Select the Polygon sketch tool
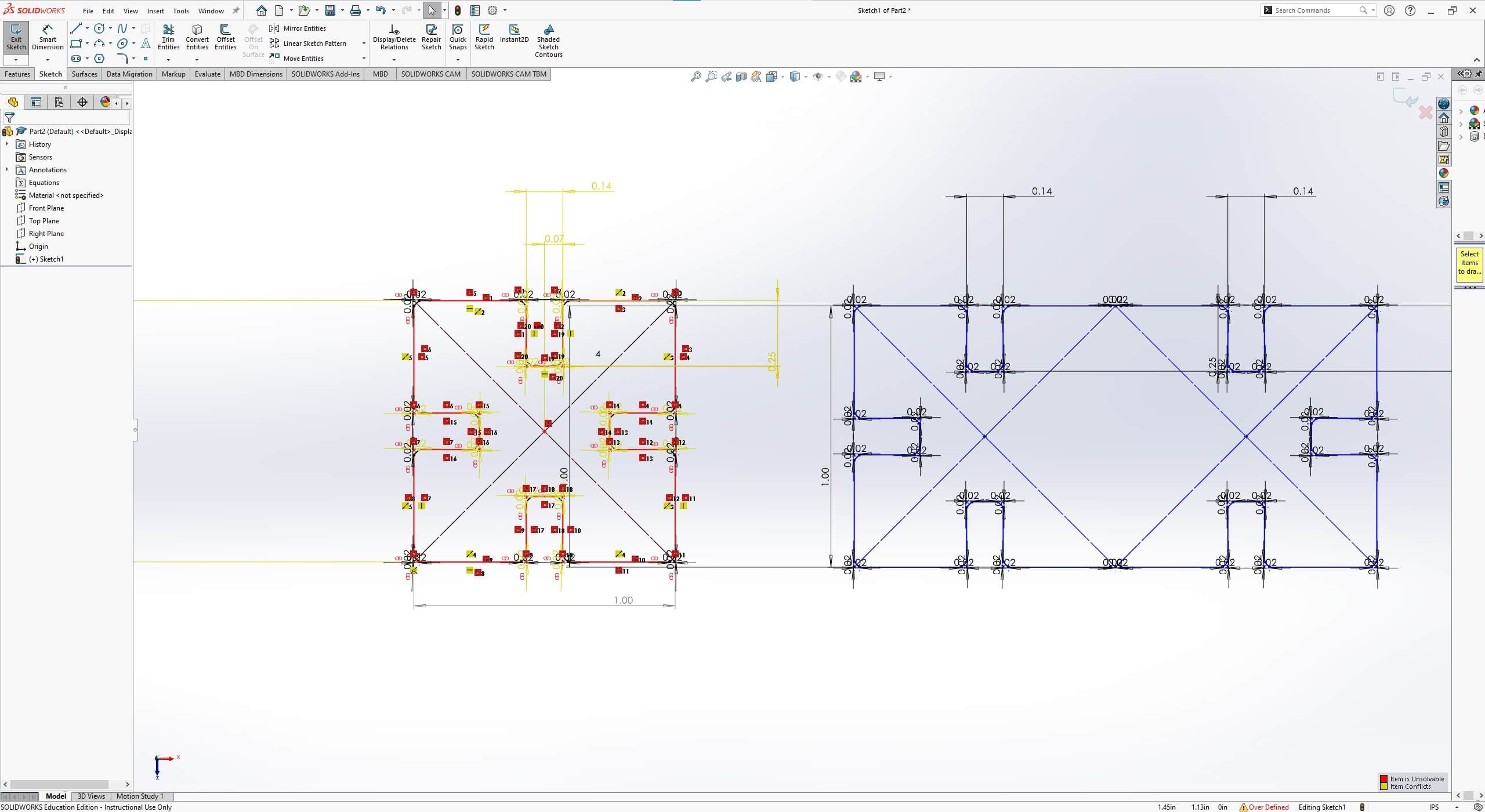Screen dimensions: 1485x812 tap(99, 59)
